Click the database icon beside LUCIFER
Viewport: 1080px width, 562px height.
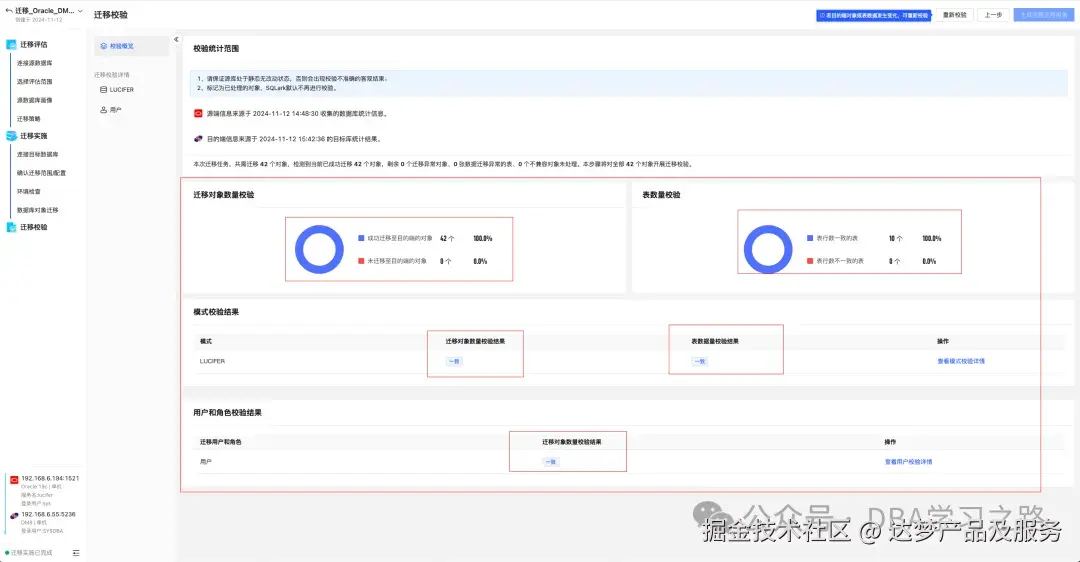click(103, 90)
